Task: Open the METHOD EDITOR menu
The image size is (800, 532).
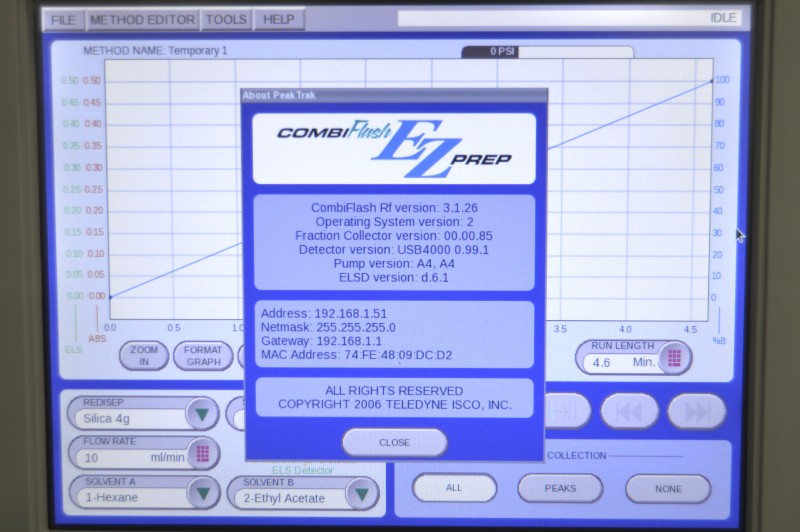Action: [141, 19]
